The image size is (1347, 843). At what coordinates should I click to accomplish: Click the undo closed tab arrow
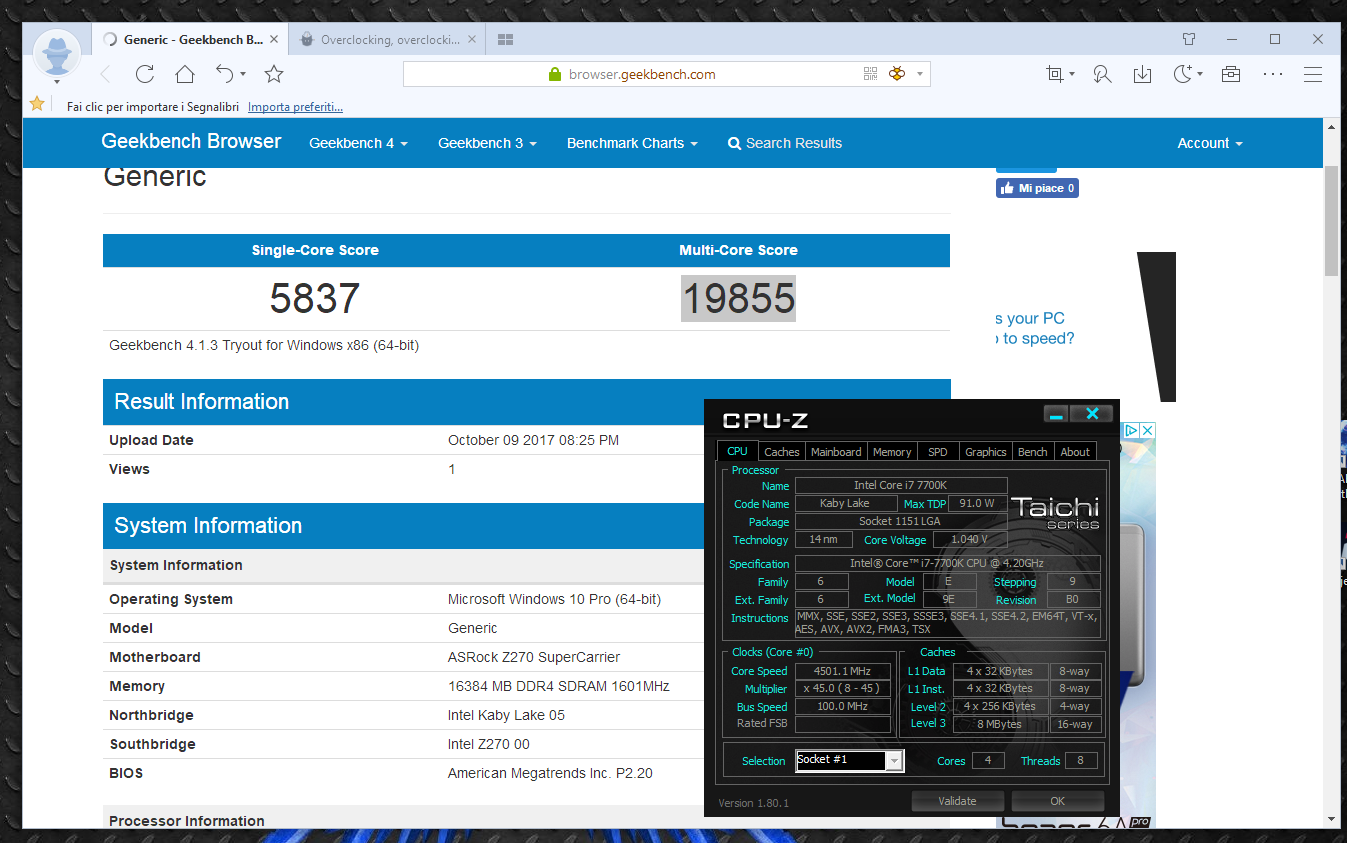[x=225, y=74]
